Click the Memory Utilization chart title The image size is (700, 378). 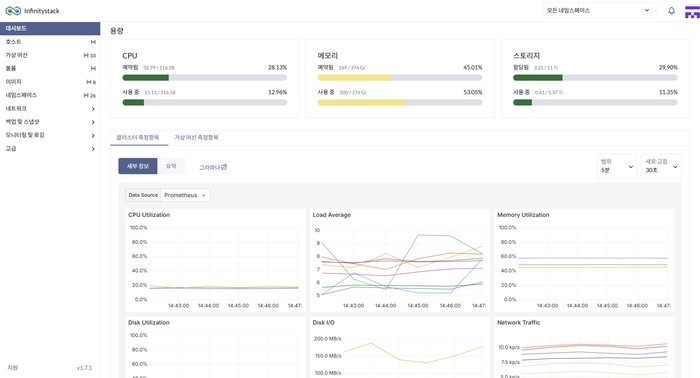click(523, 215)
